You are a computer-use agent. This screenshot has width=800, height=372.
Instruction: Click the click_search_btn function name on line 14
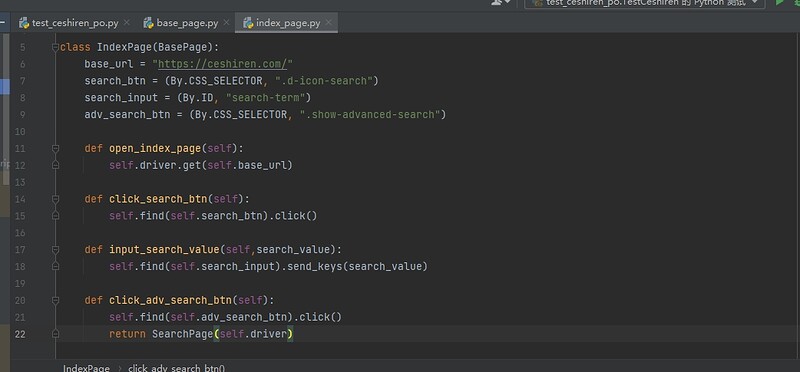coord(158,199)
